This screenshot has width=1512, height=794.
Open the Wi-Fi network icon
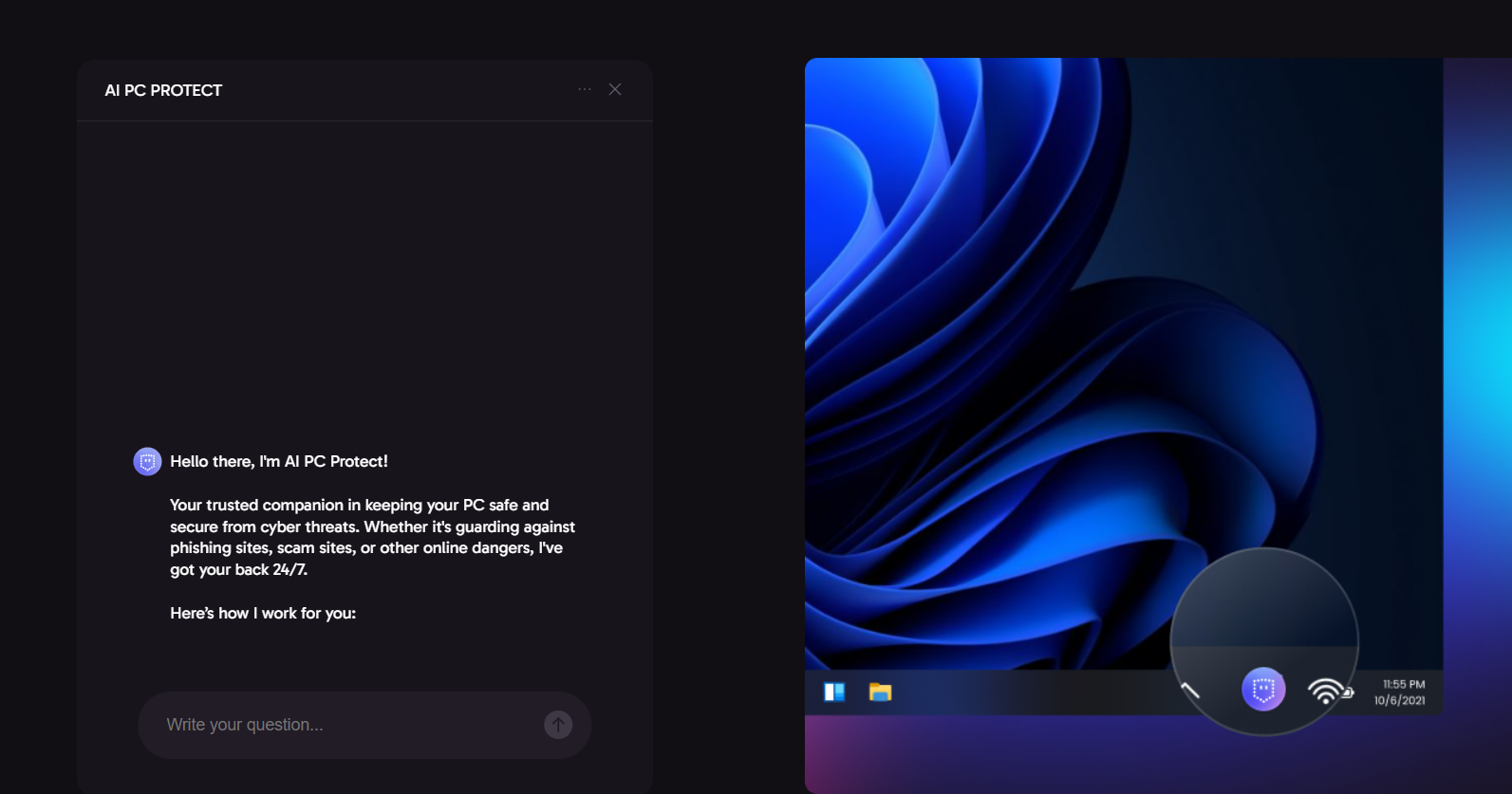(x=1324, y=691)
